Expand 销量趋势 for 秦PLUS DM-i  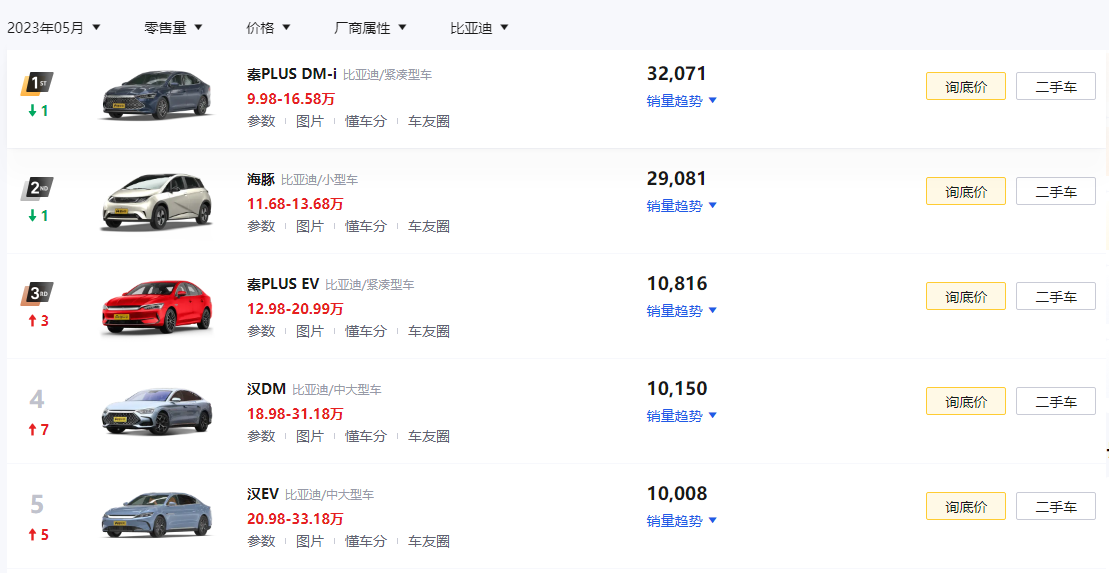[682, 100]
